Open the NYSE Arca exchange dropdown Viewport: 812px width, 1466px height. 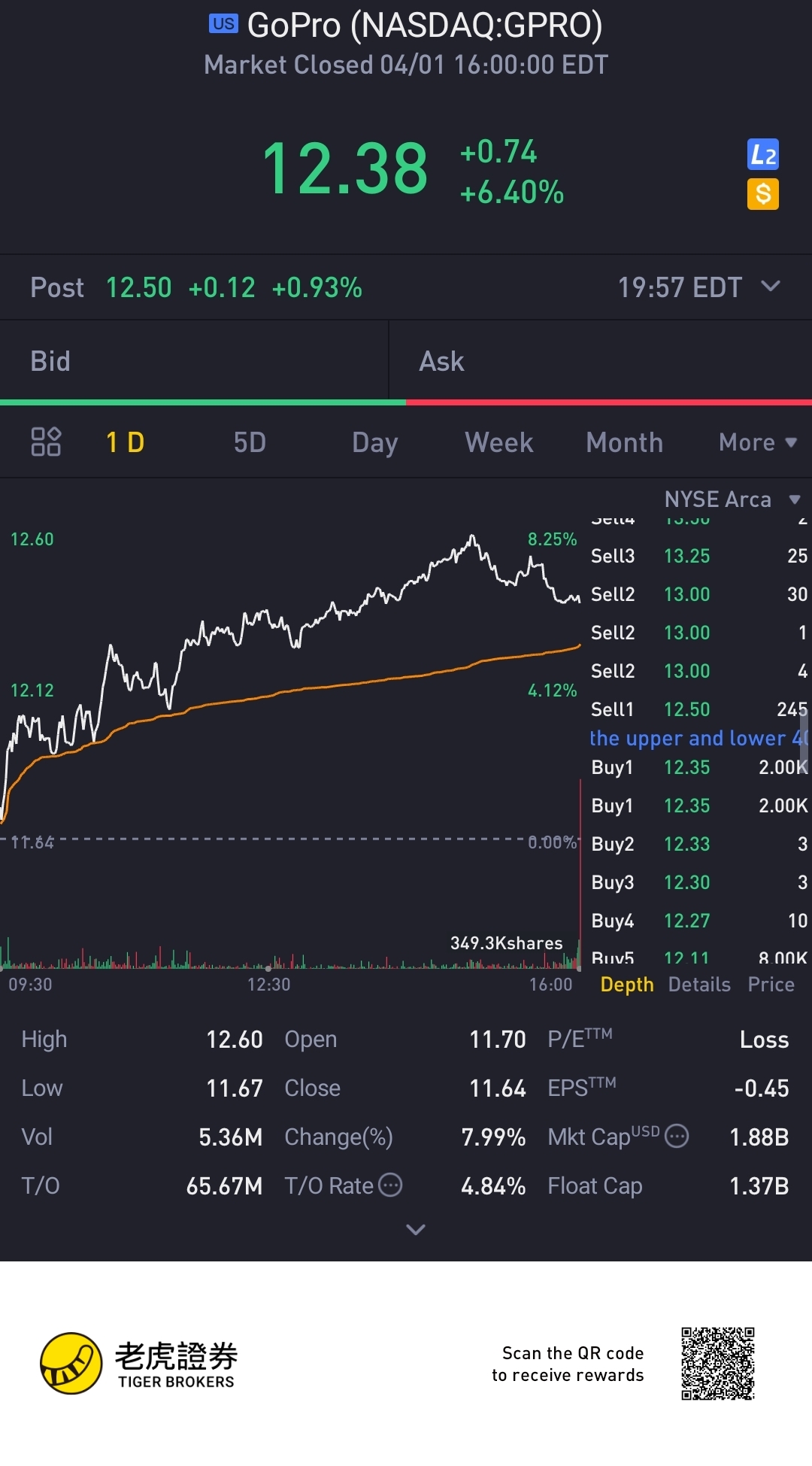(732, 499)
